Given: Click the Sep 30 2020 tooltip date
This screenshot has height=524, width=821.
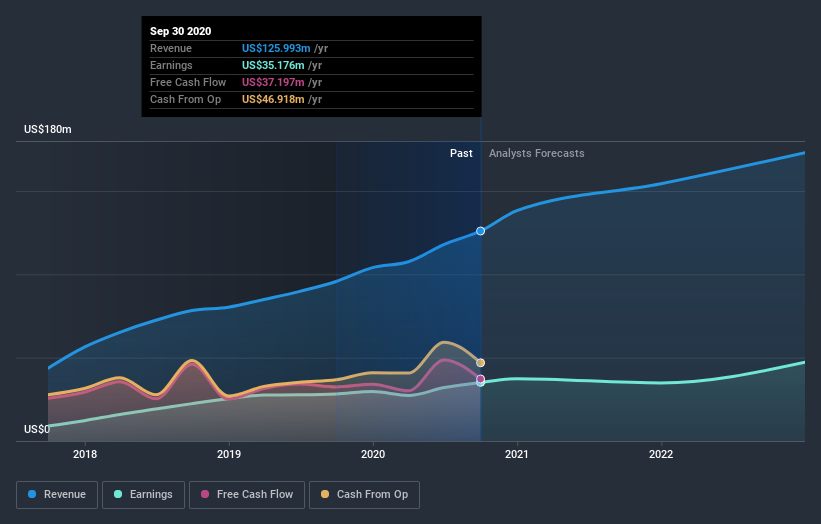Looking at the screenshot, I should pyautogui.click(x=181, y=31).
